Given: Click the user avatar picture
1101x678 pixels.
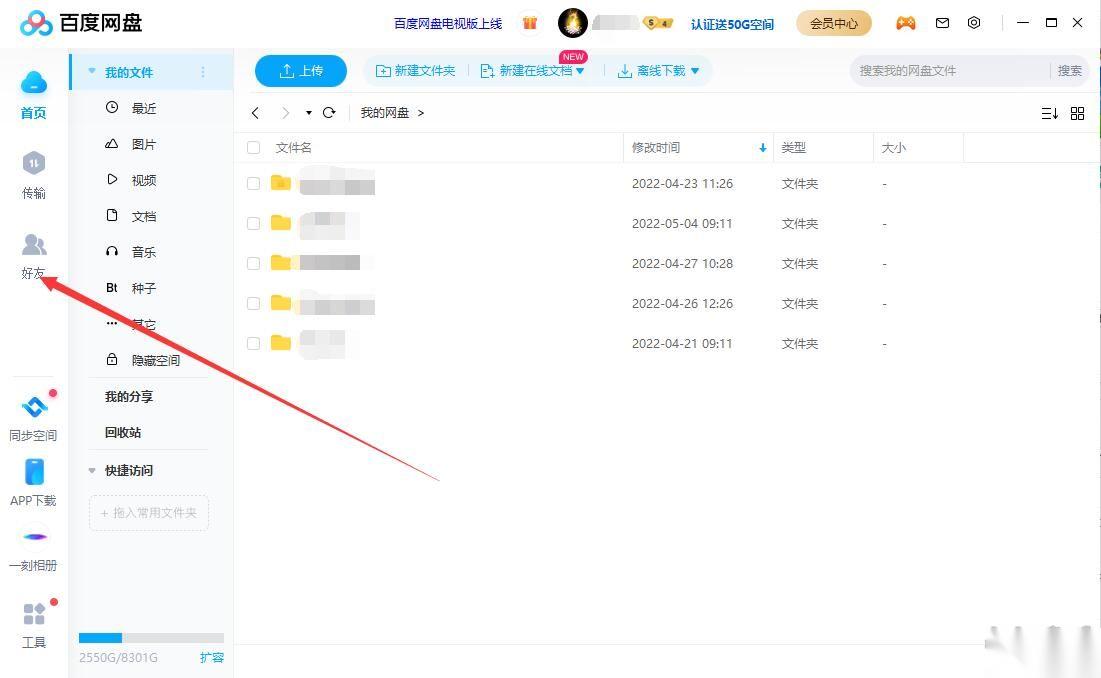Looking at the screenshot, I should [x=572, y=23].
